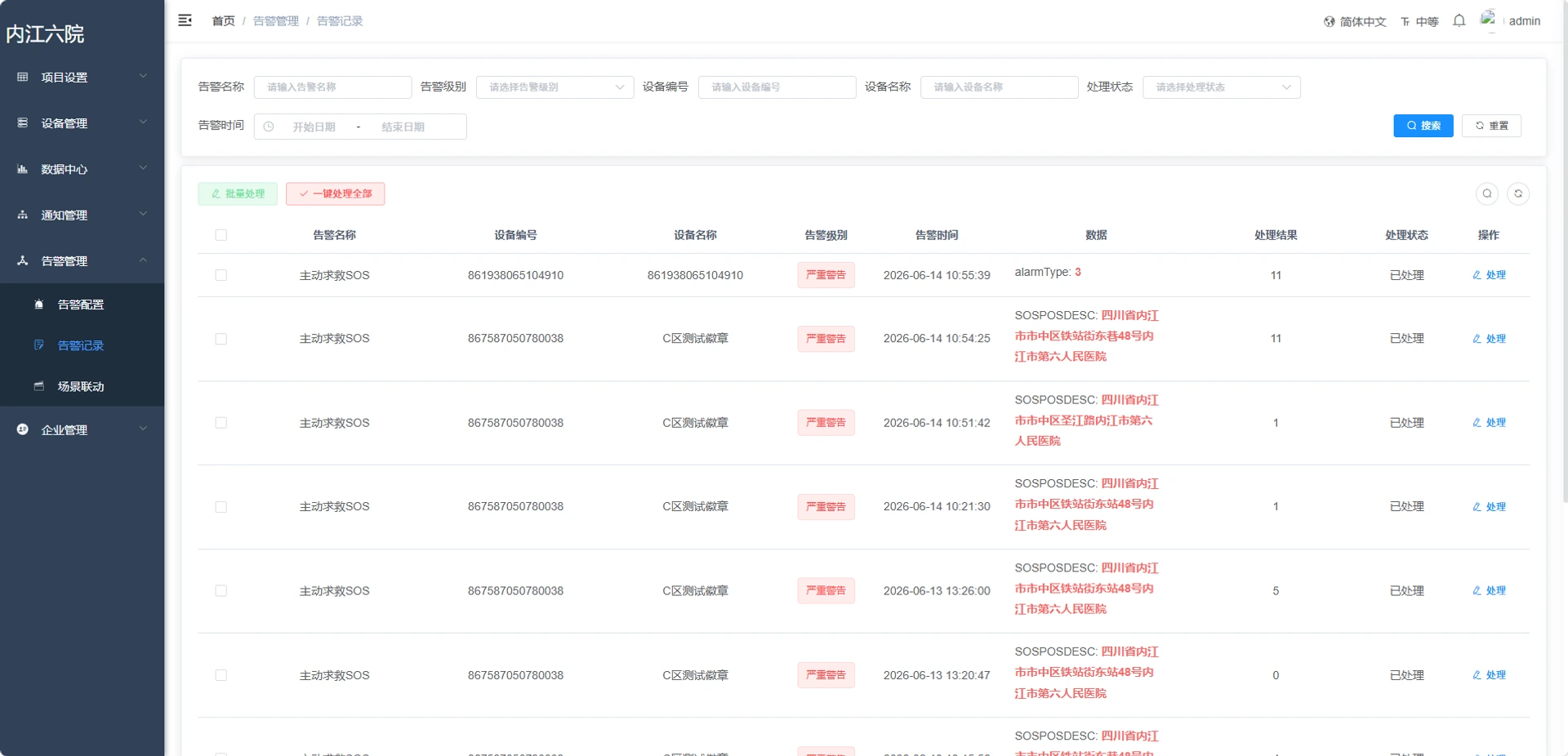Open the font size 中等 selector
The image size is (1568, 756).
point(1419,22)
